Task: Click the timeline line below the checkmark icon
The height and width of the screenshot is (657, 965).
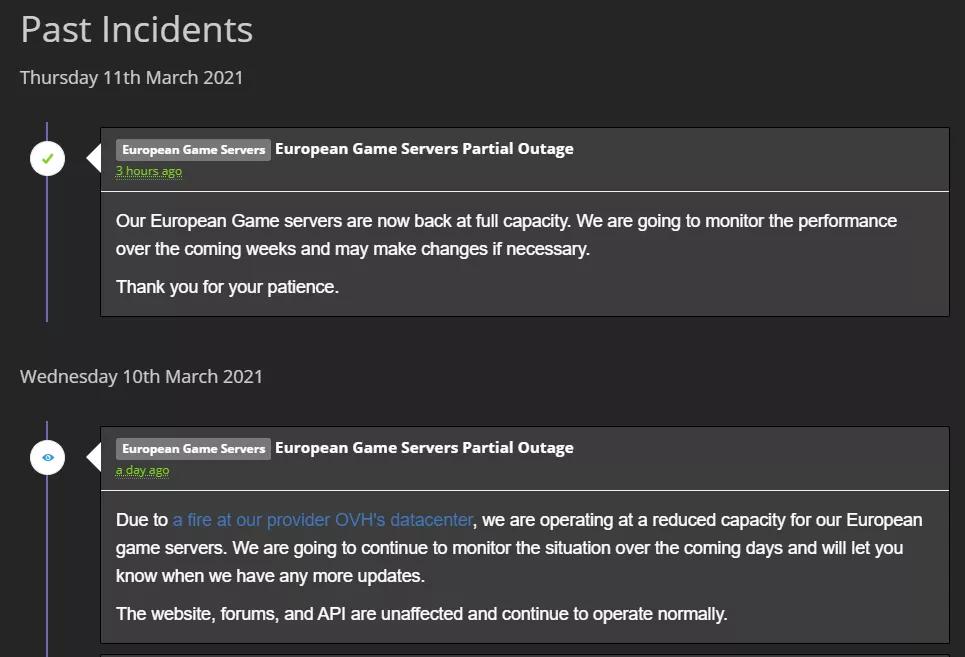Action: point(47,250)
